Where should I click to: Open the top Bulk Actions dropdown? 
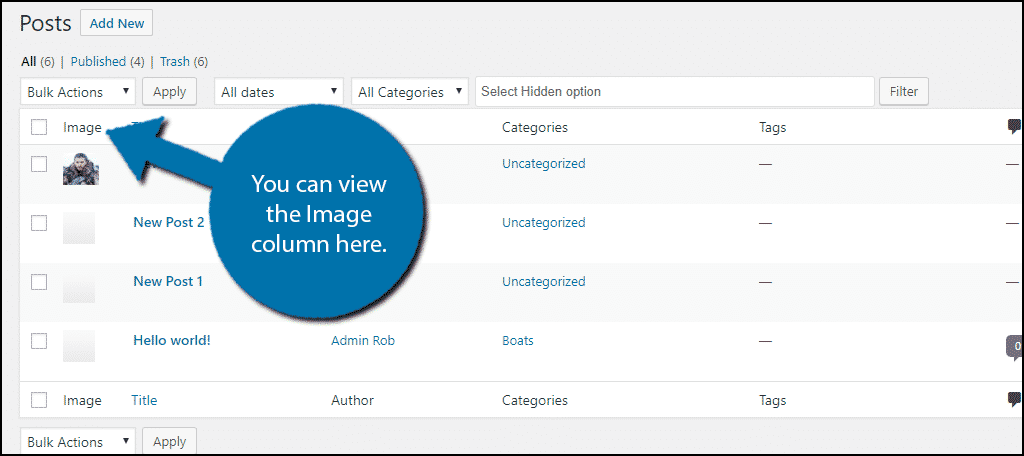coord(78,92)
